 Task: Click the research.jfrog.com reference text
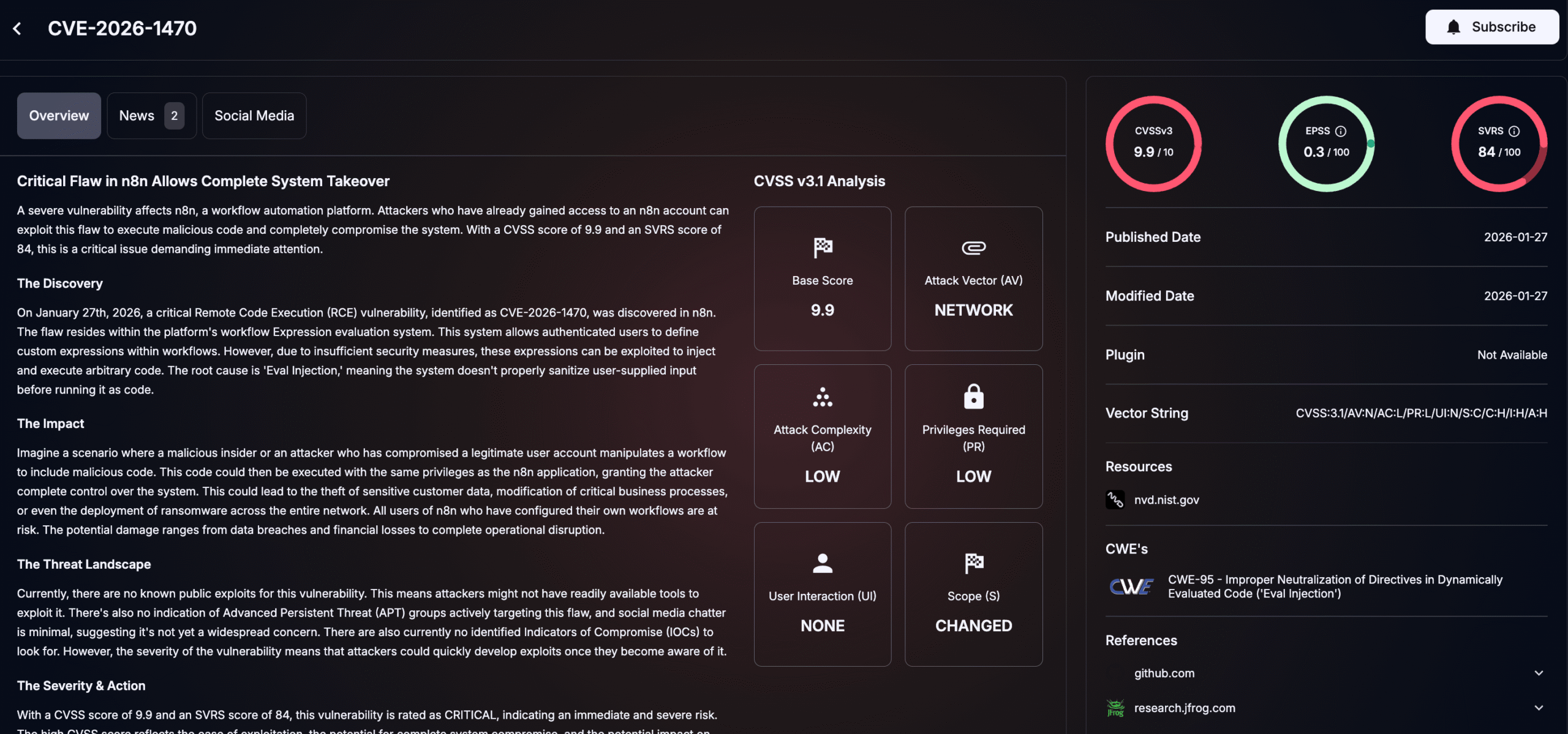(x=1185, y=708)
